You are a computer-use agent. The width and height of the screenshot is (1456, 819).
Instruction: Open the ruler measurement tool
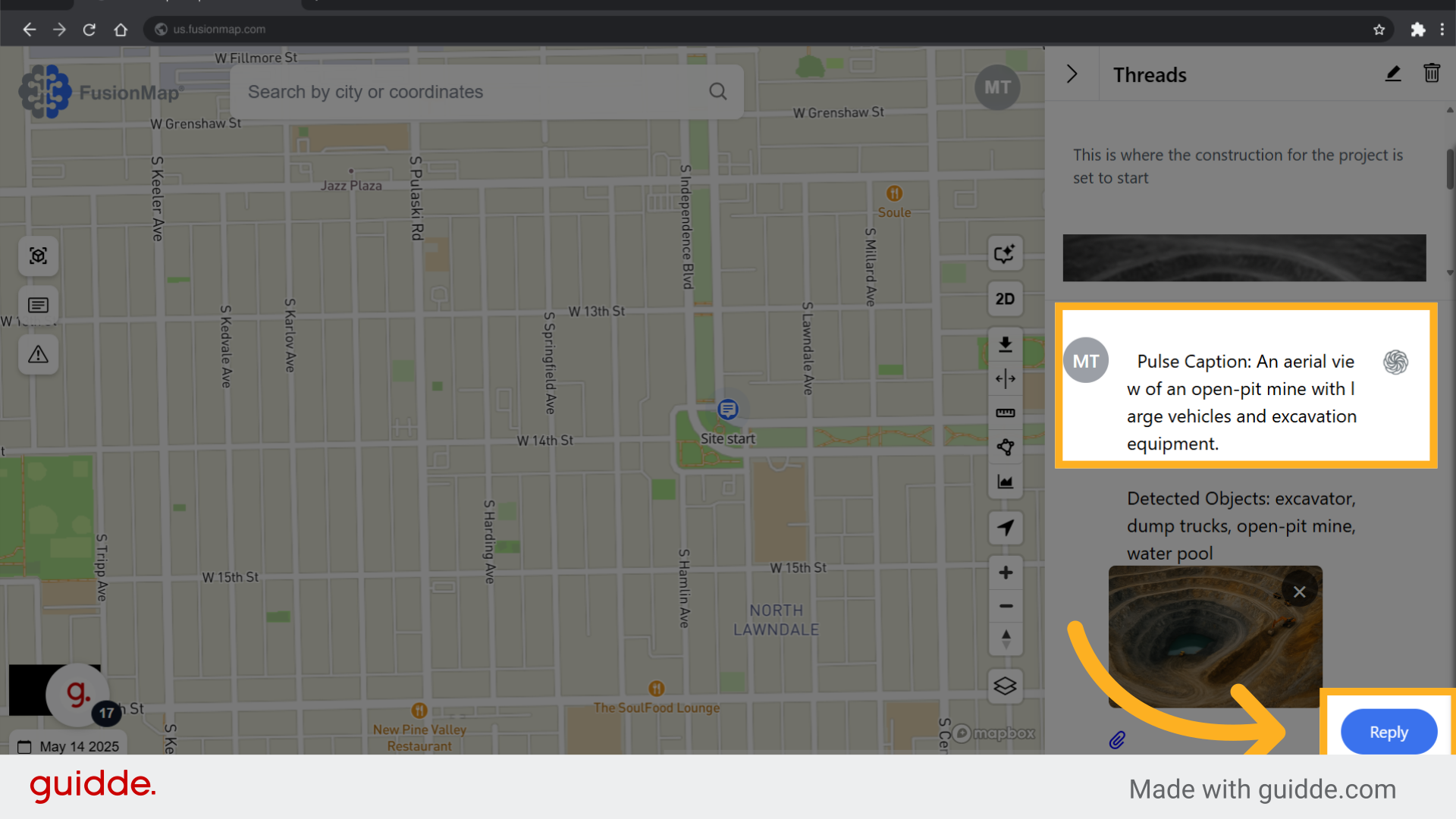click(x=1005, y=413)
